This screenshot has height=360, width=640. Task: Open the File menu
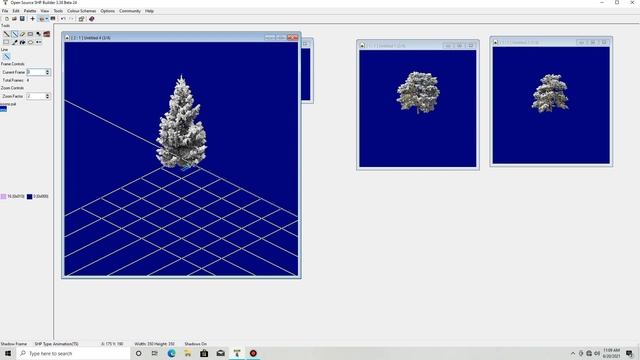5,11
